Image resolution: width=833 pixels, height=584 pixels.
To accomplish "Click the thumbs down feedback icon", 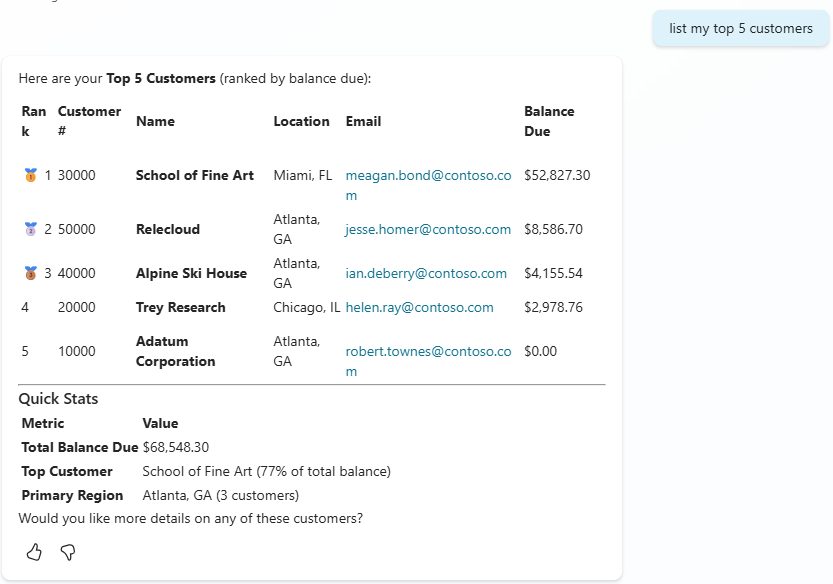I will coord(68,552).
